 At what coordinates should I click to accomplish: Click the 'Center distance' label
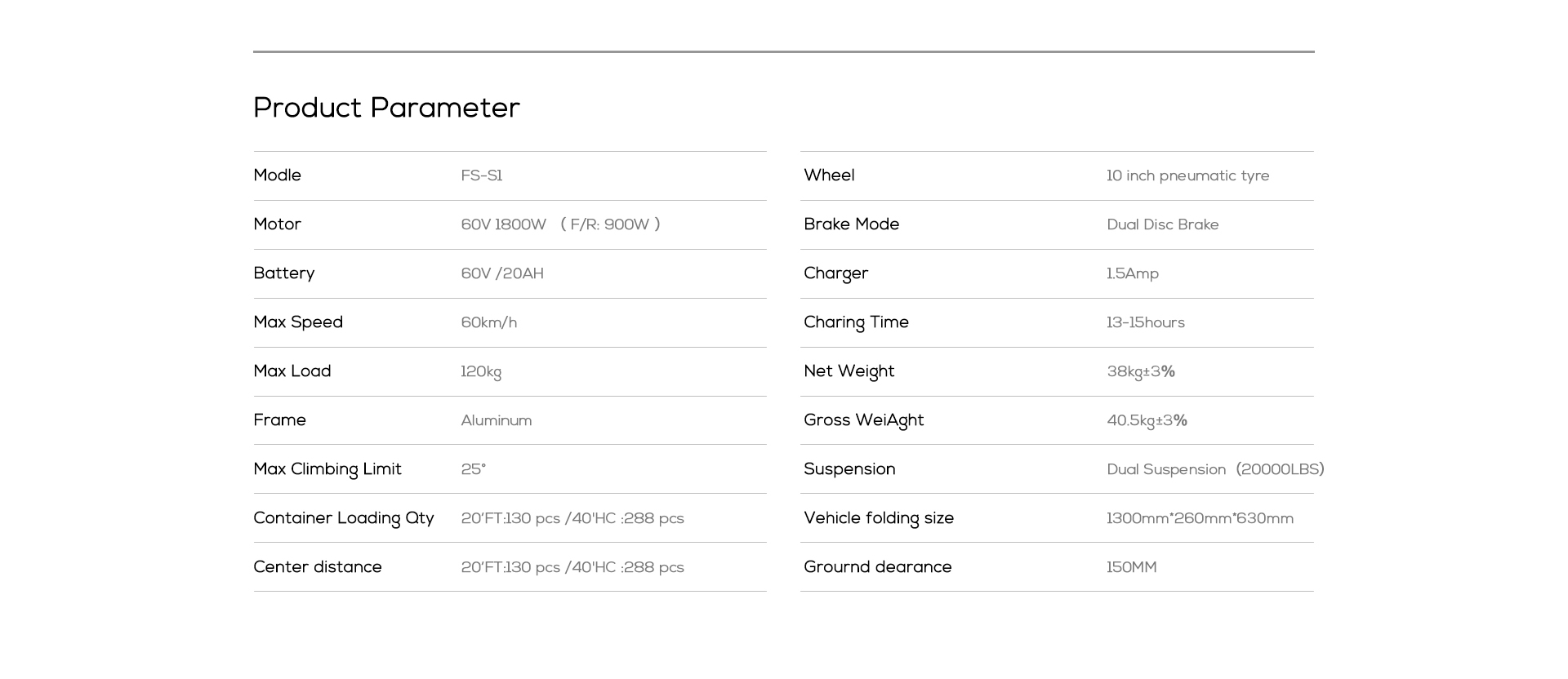[318, 567]
